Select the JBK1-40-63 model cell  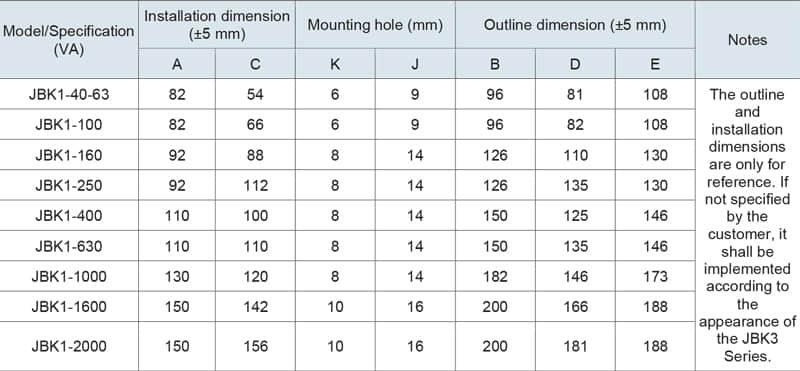(x=69, y=94)
